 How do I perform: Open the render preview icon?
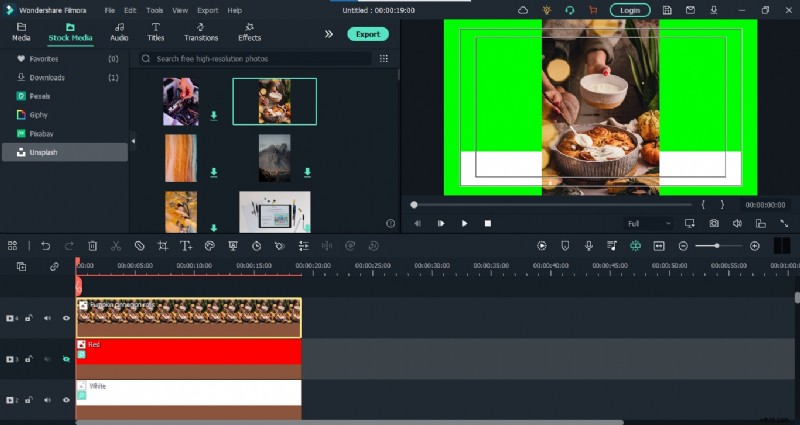point(542,246)
